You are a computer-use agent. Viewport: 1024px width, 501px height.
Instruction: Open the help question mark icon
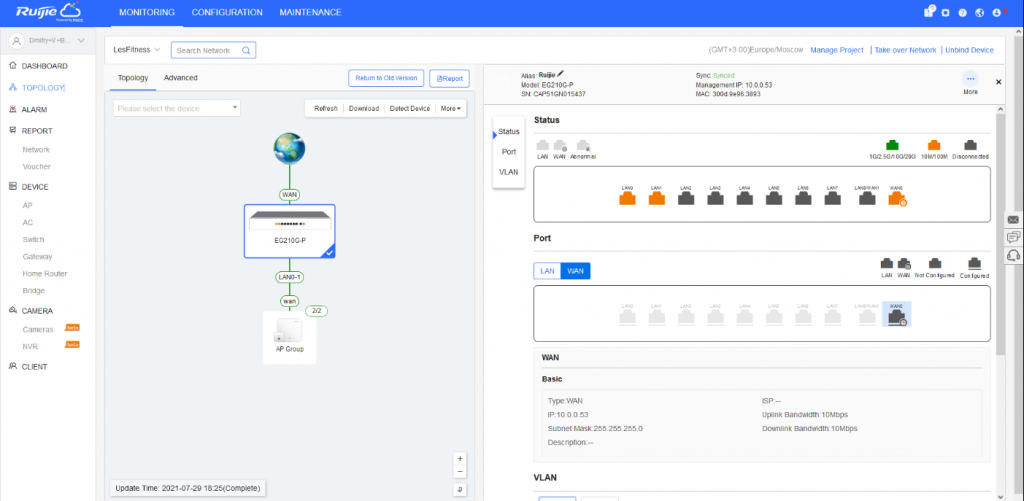[x=962, y=13]
